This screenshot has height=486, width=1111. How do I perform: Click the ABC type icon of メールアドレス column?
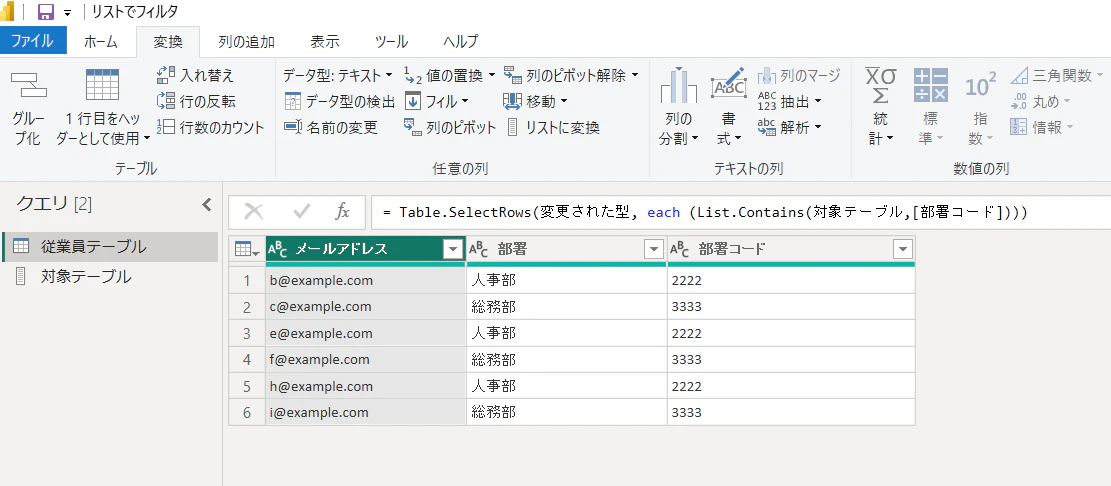click(x=278, y=249)
